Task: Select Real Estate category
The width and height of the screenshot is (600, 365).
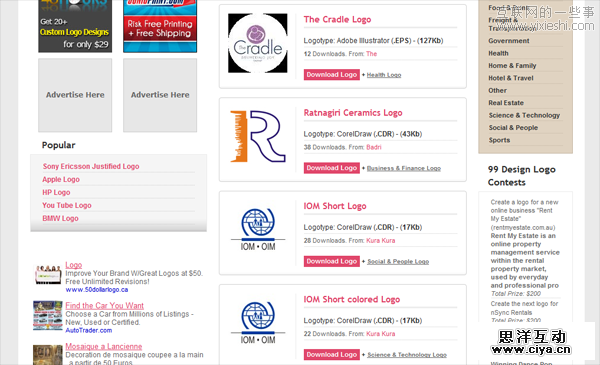Action: point(506,103)
